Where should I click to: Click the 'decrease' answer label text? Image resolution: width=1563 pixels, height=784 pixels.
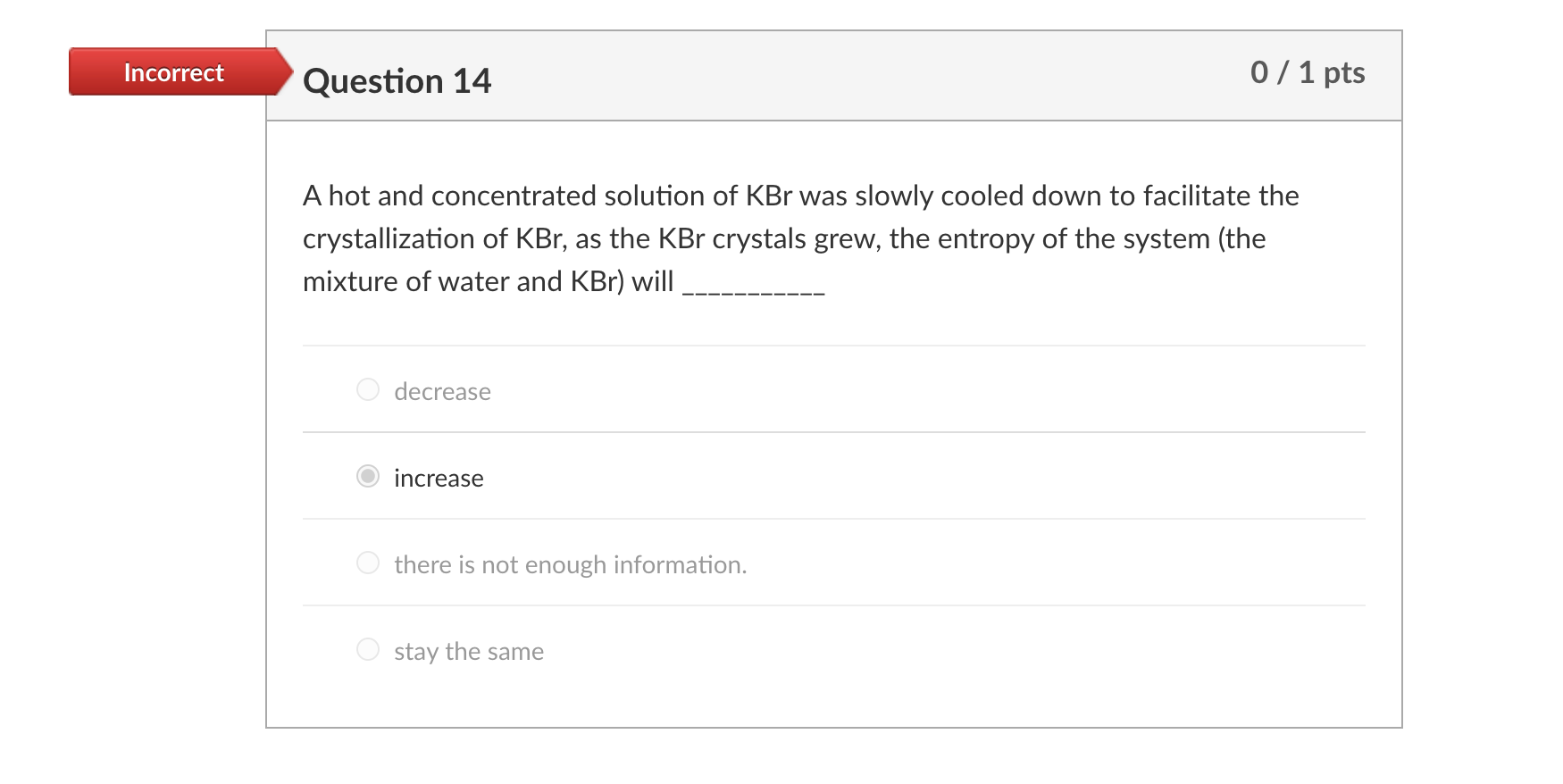click(x=442, y=391)
